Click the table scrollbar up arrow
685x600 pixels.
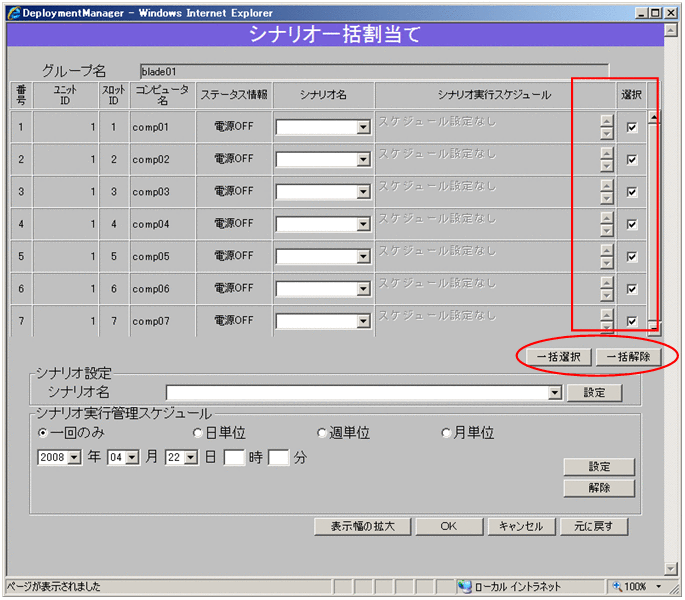click(654, 117)
